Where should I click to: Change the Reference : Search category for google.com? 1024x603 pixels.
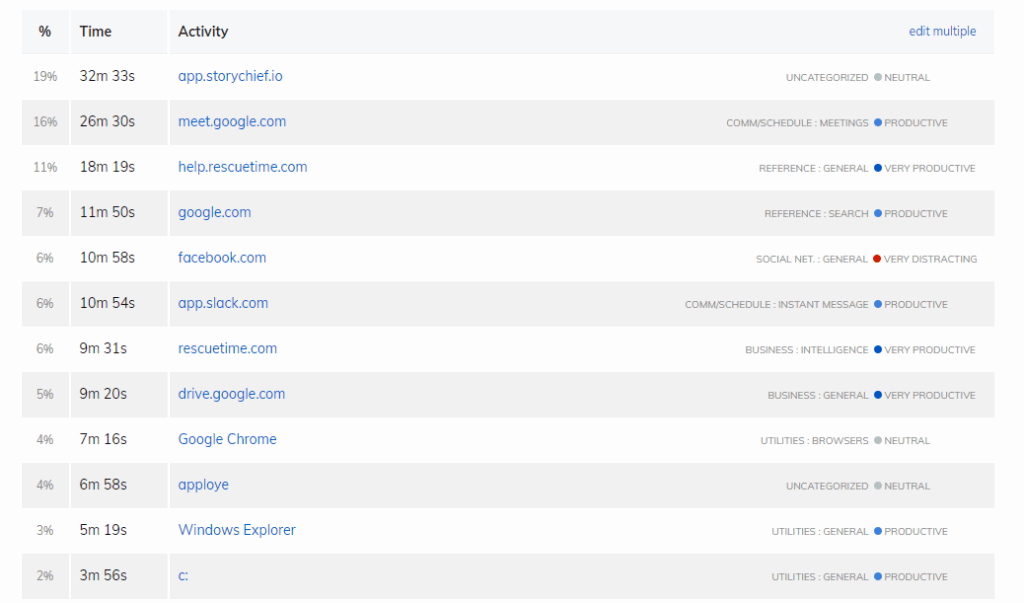816,214
